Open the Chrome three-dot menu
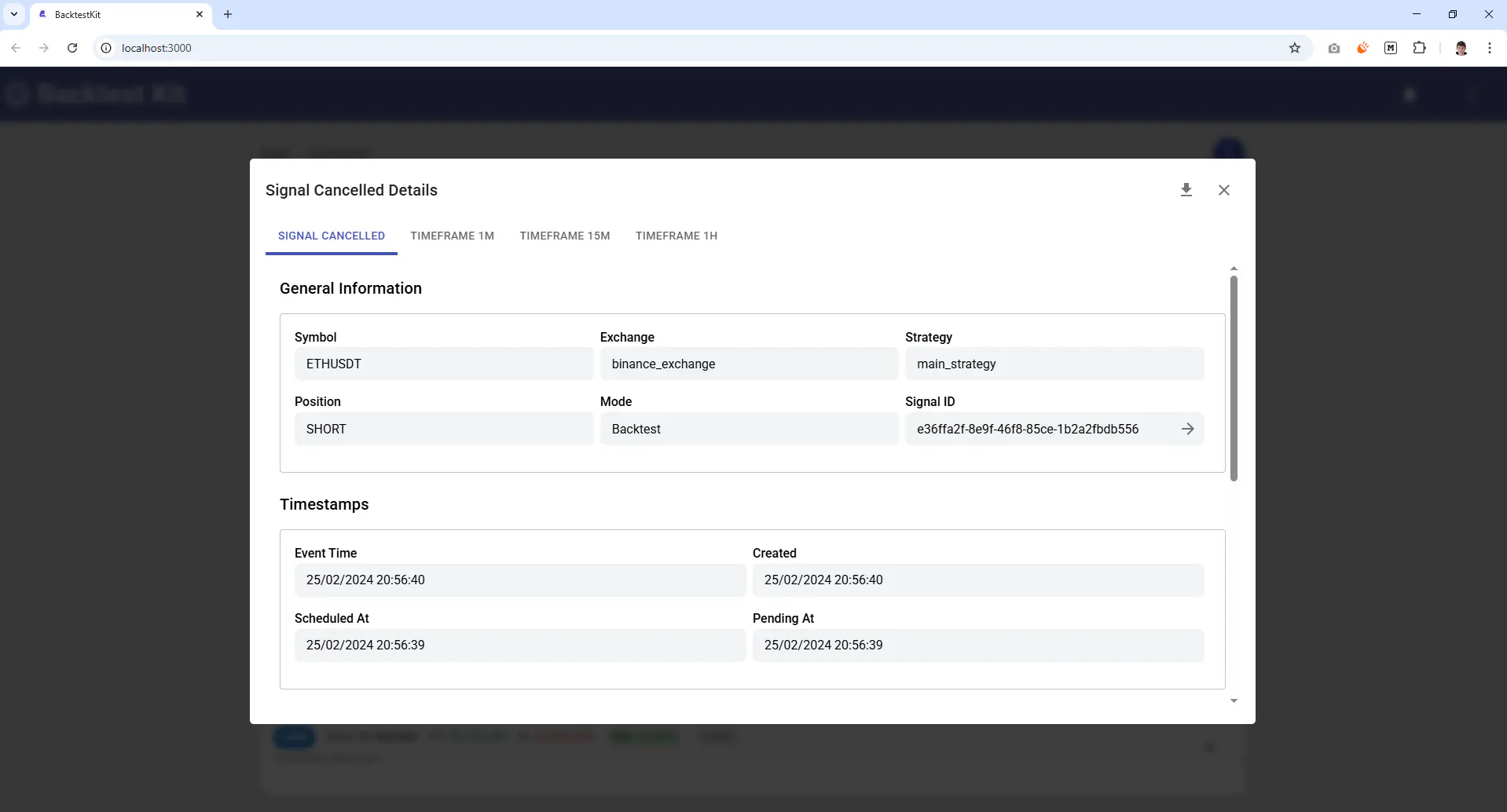Viewport: 1507px width, 812px height. pyautogui.click(x=1490, y=48)
